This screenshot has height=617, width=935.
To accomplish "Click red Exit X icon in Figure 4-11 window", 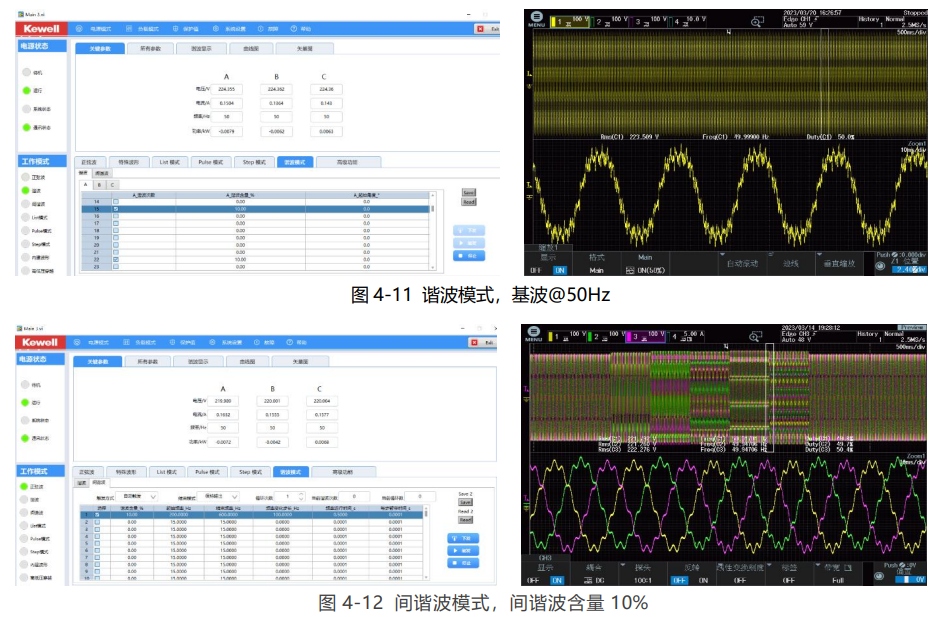I will click(x=480, y=29).
